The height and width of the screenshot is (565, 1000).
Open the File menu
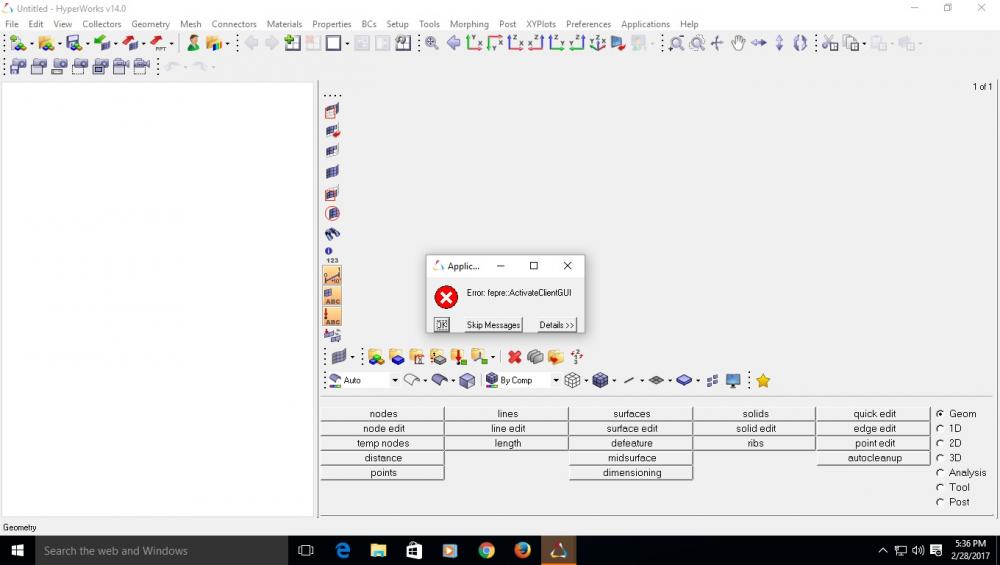click(12, 24)
